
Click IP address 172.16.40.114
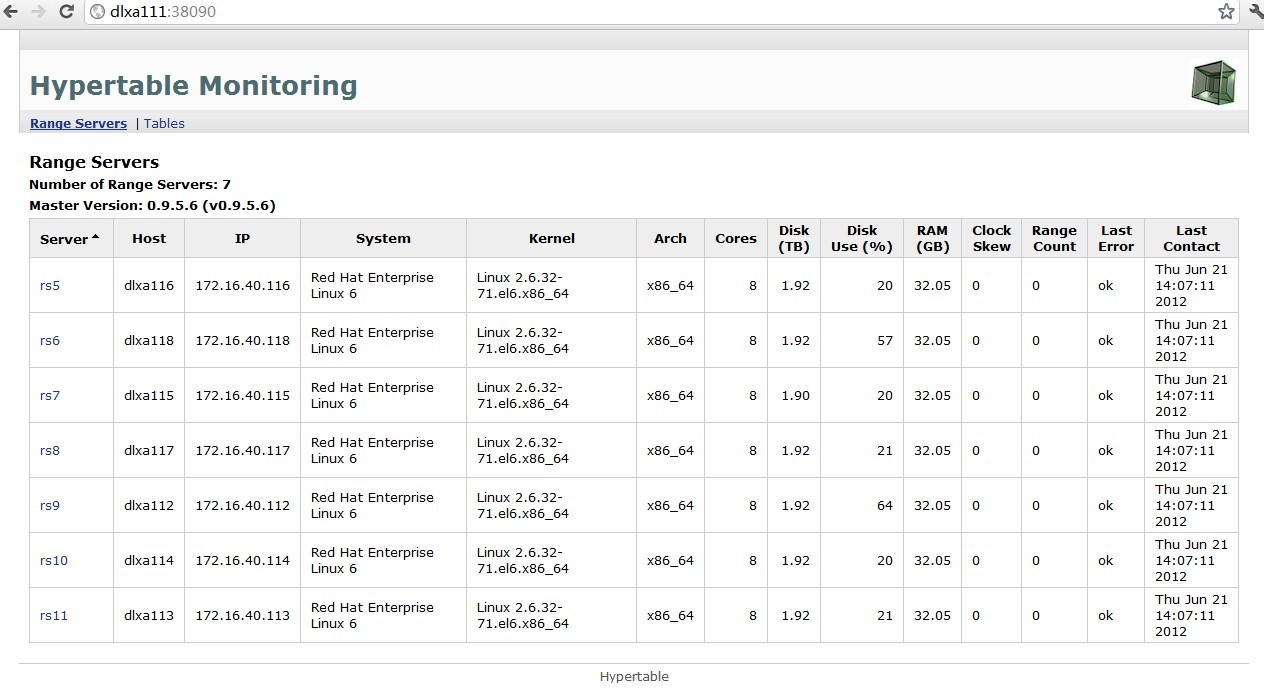pyautogui.click(x=243, y=561)
